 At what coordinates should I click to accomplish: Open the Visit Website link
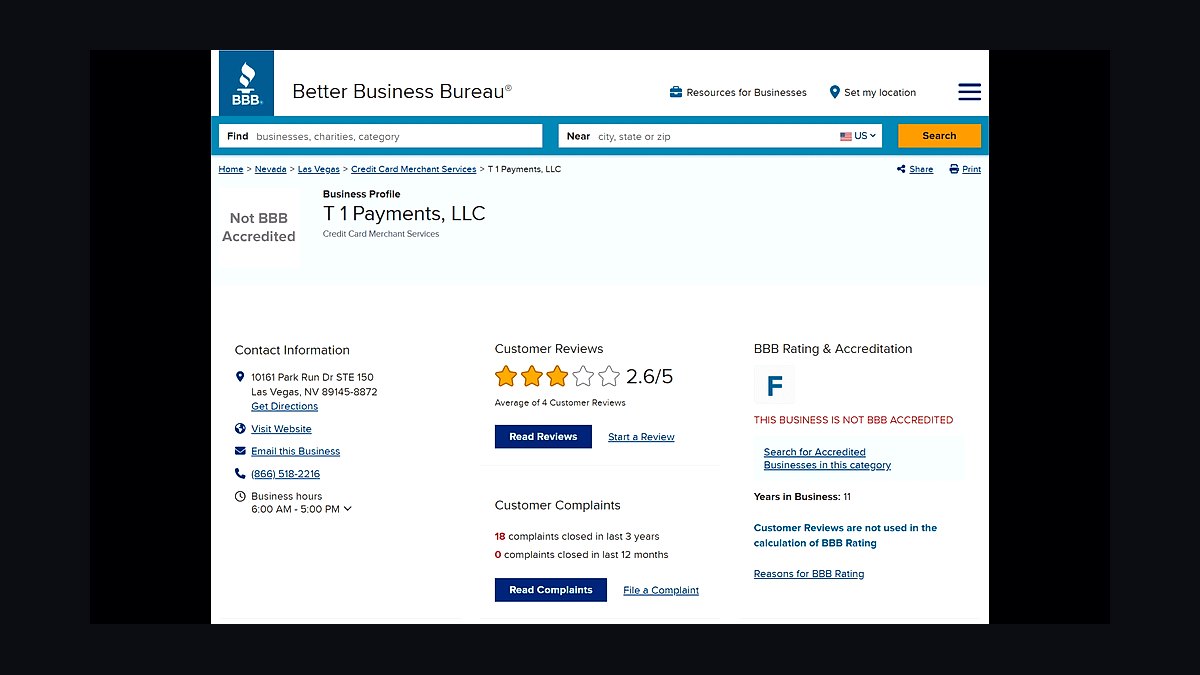click(x=281, y=428)
